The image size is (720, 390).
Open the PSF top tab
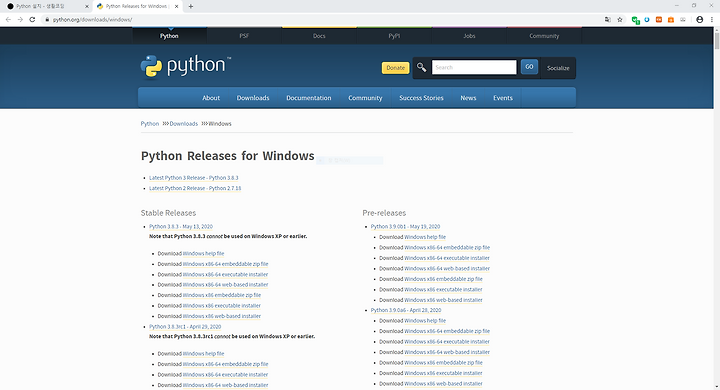coord(244,36)
